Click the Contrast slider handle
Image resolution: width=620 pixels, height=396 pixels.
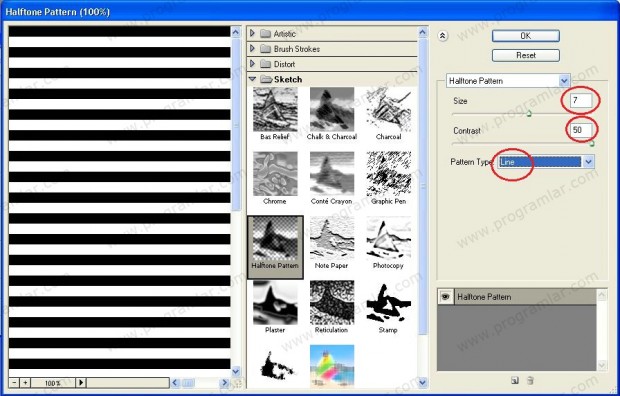point(592,144)
